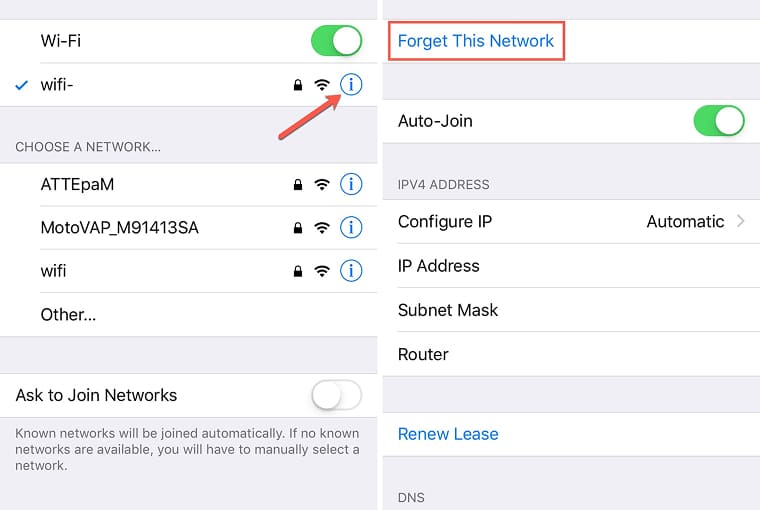This screenshot has height=510, width=760.
Task: Turn off the Wi-Fi switch
Action: (x=336, y=41)
